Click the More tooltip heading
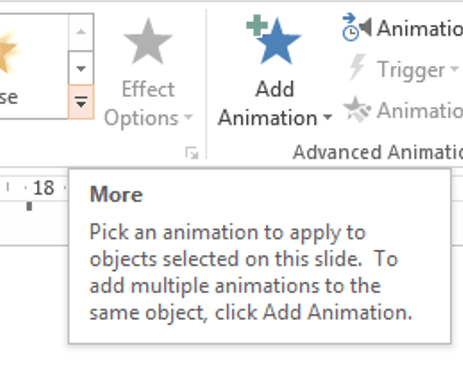The height and width of the screenshot is (365, 463). click(x=116, y=194)
